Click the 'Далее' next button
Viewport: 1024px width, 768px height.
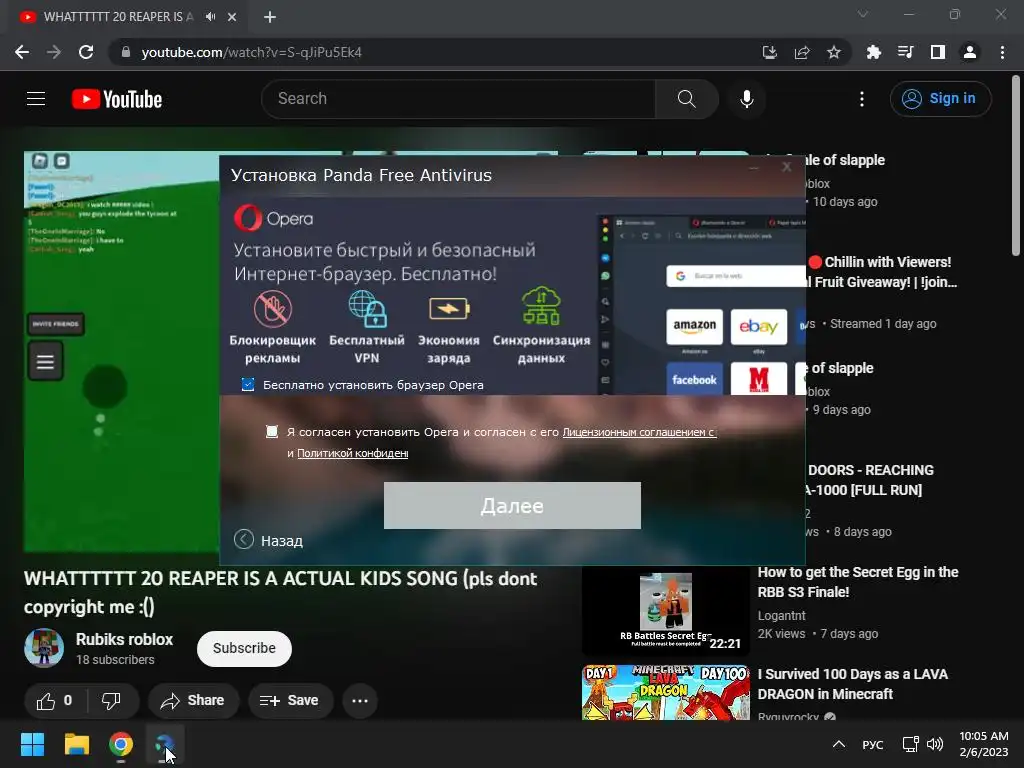click(512, 505)
